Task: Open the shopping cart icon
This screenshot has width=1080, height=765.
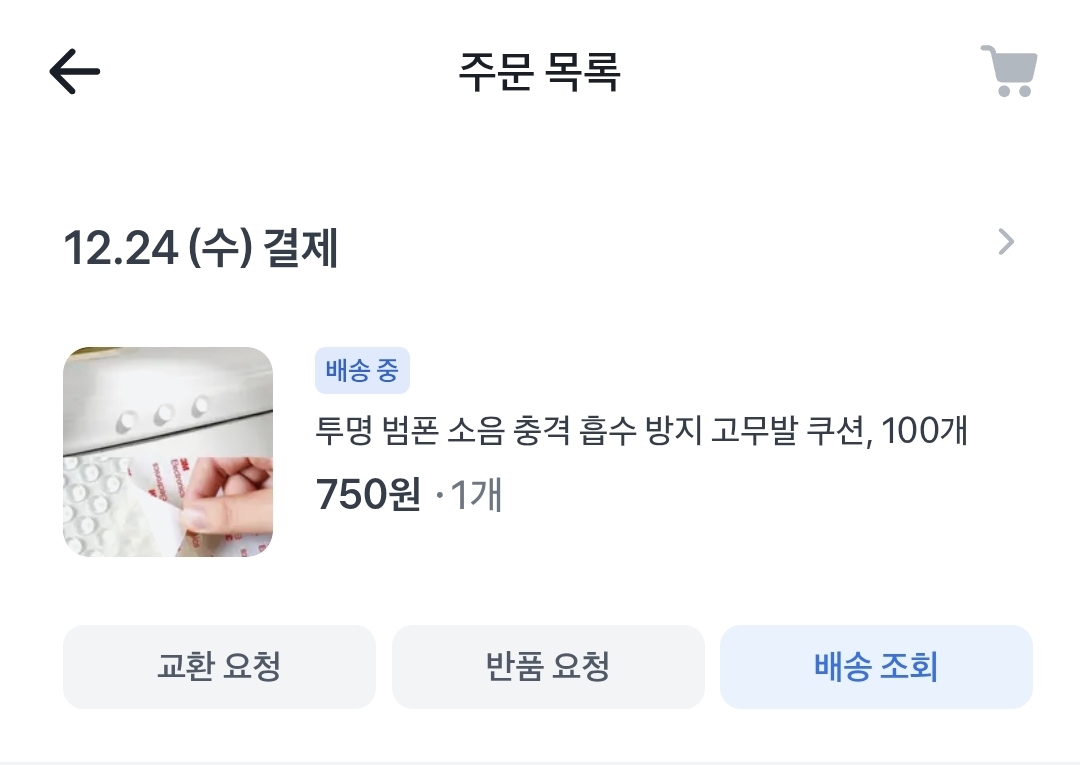Action: click(x=1009, y=71)
